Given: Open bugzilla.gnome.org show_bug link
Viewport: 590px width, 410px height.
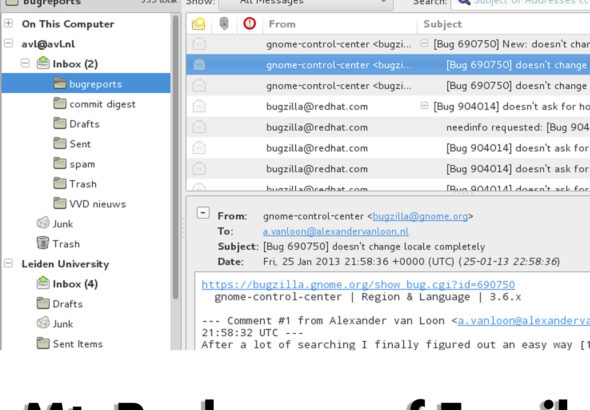Looking at the screenshot, I should 358,285.
